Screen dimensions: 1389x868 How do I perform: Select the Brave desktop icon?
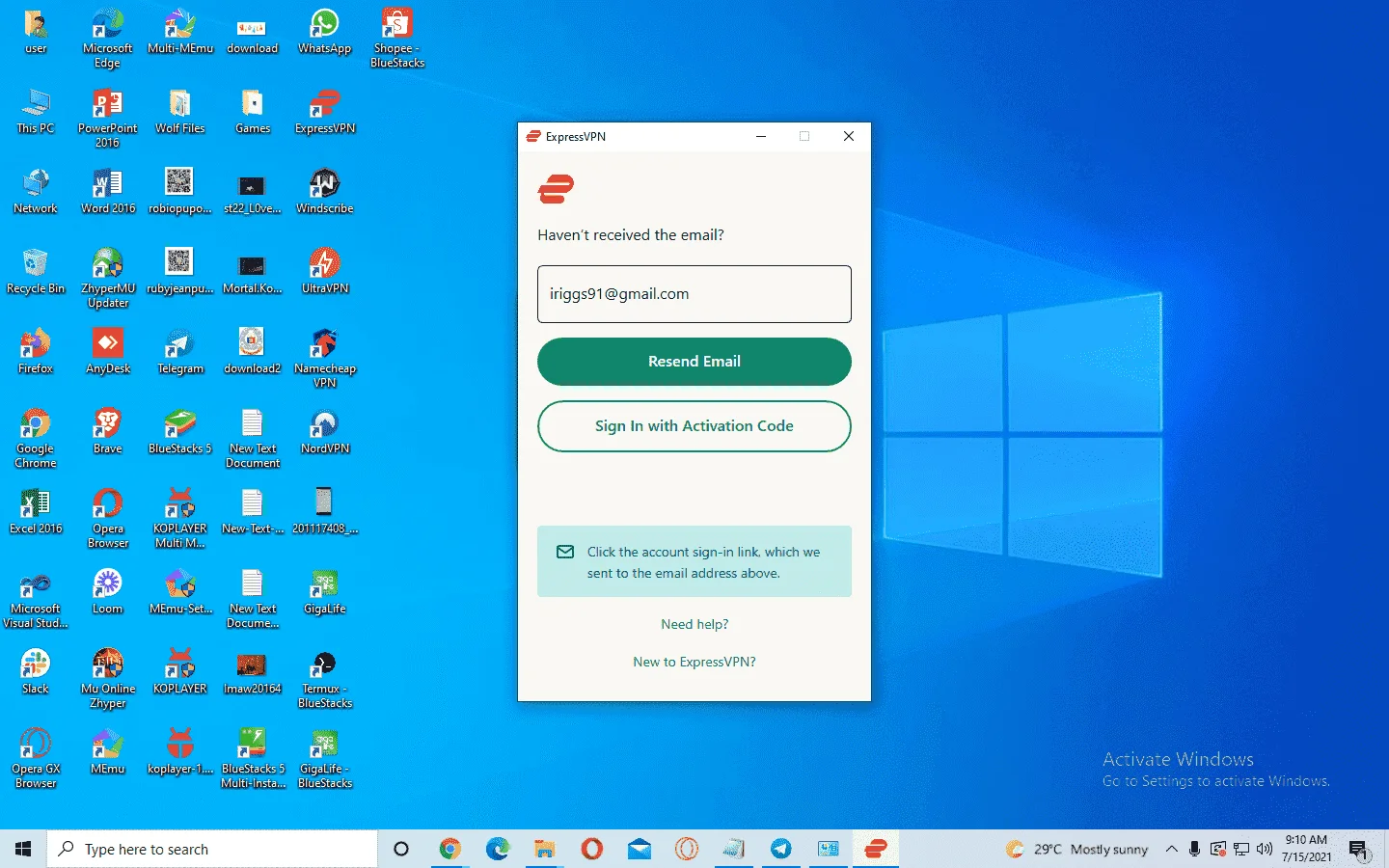click(108, 431)
